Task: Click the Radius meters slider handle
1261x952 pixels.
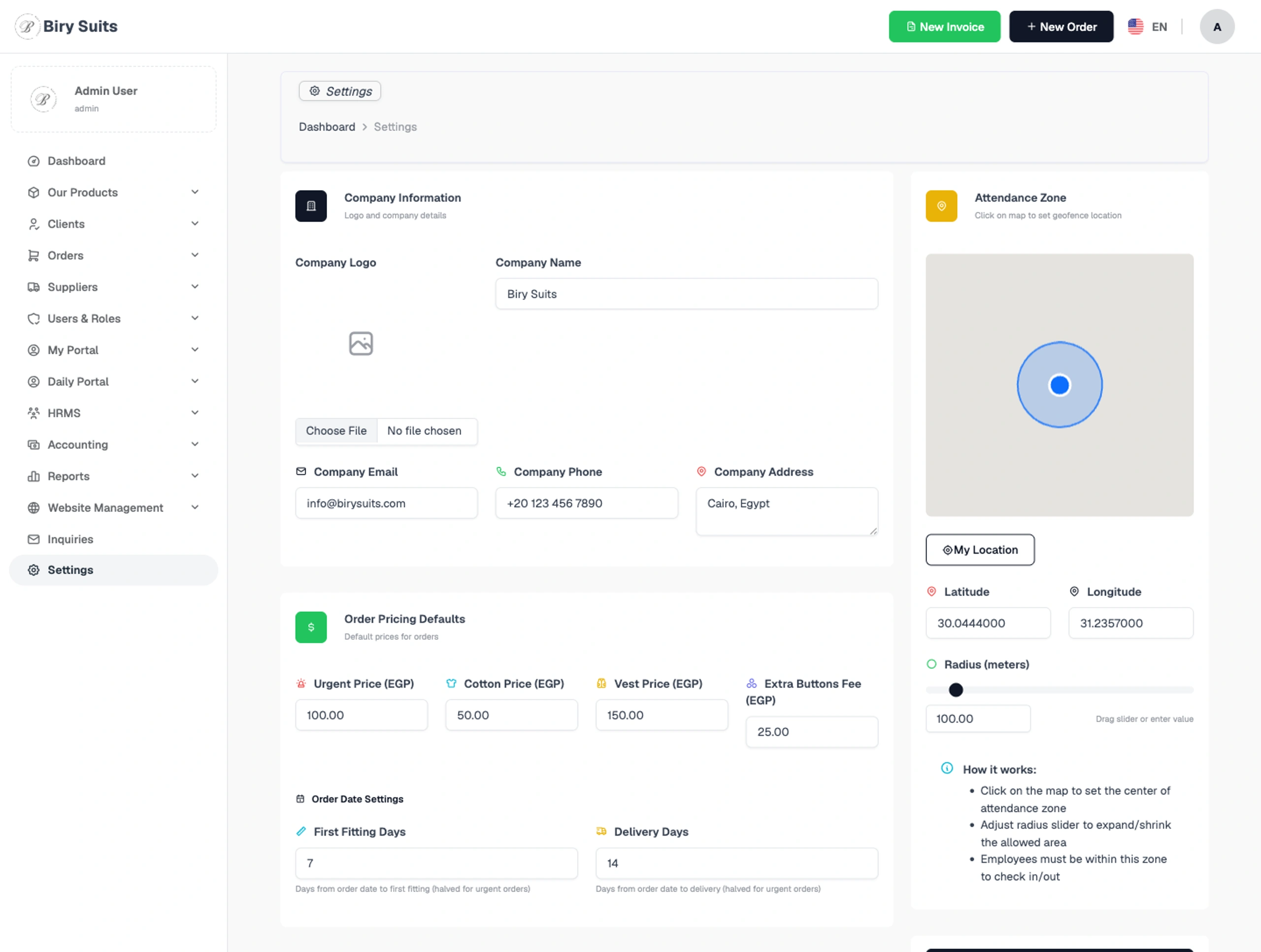Action: [956, 690]
